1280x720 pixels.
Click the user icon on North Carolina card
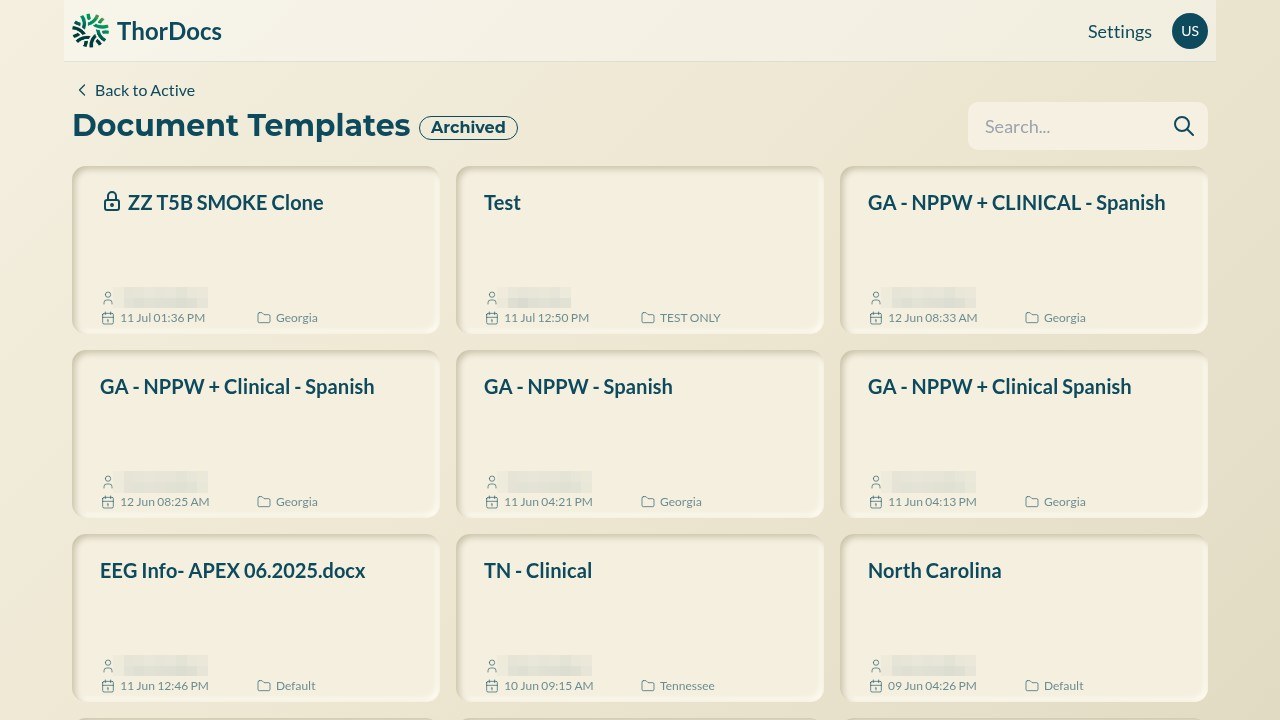[x=876, y=666]
